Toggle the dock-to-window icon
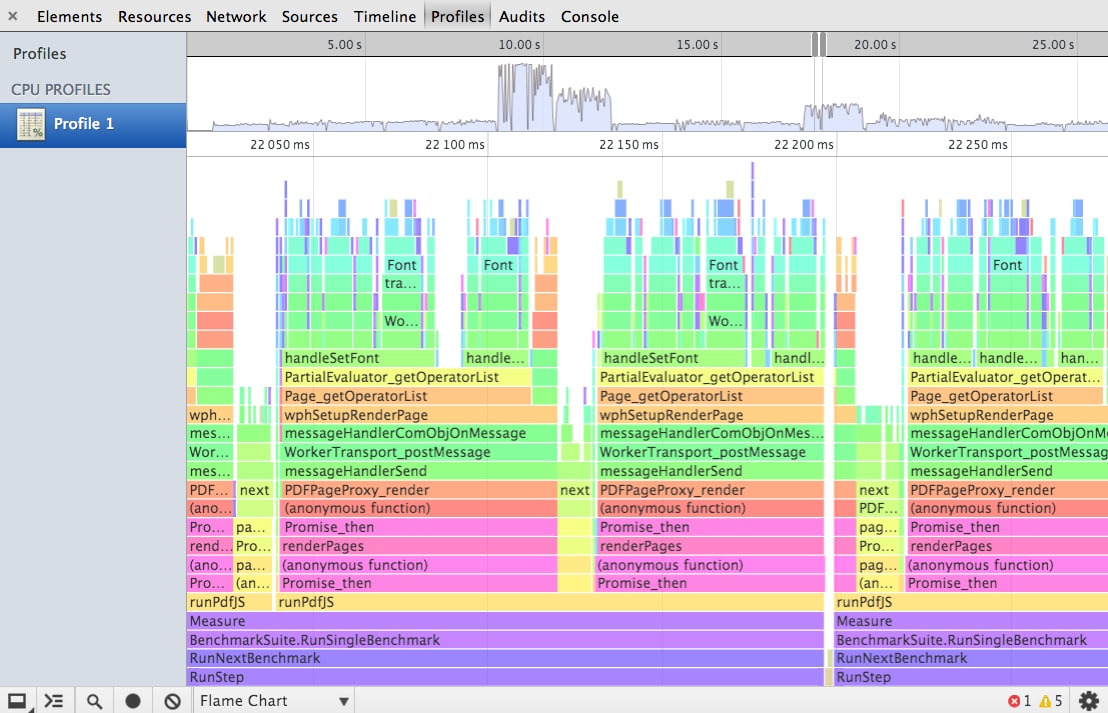This screenshot has width=1108, height=713. pos(17,701)
